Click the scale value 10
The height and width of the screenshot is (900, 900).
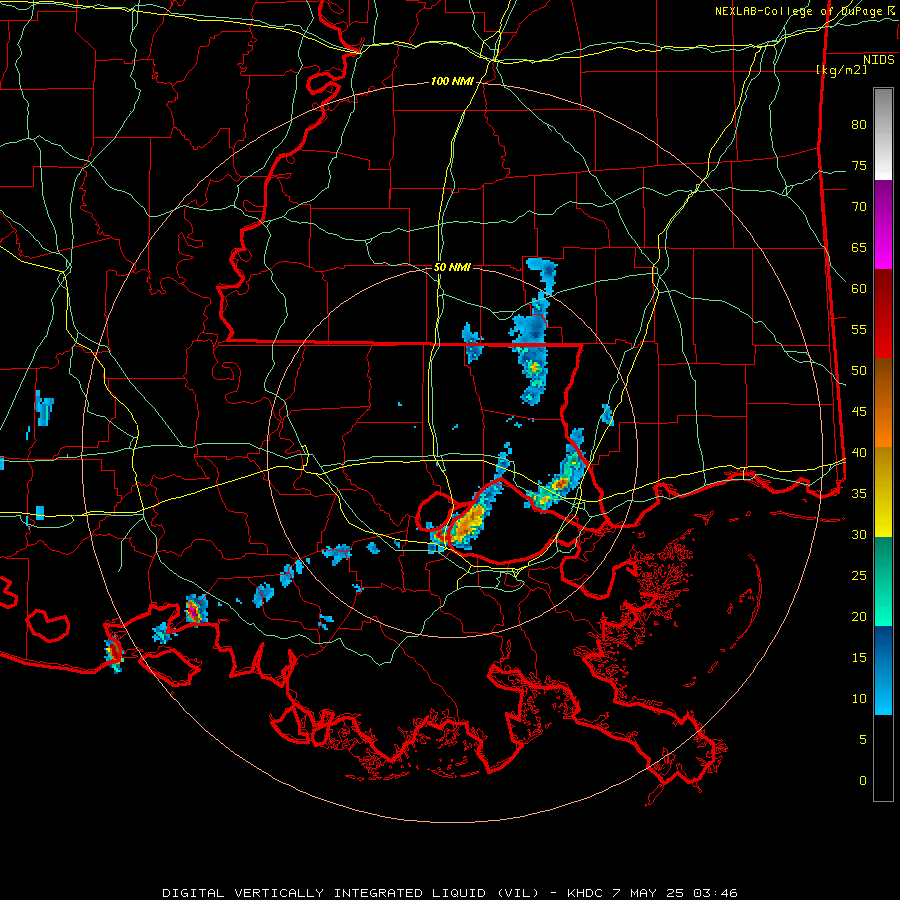pyautogui.click(x=859, y=699)
